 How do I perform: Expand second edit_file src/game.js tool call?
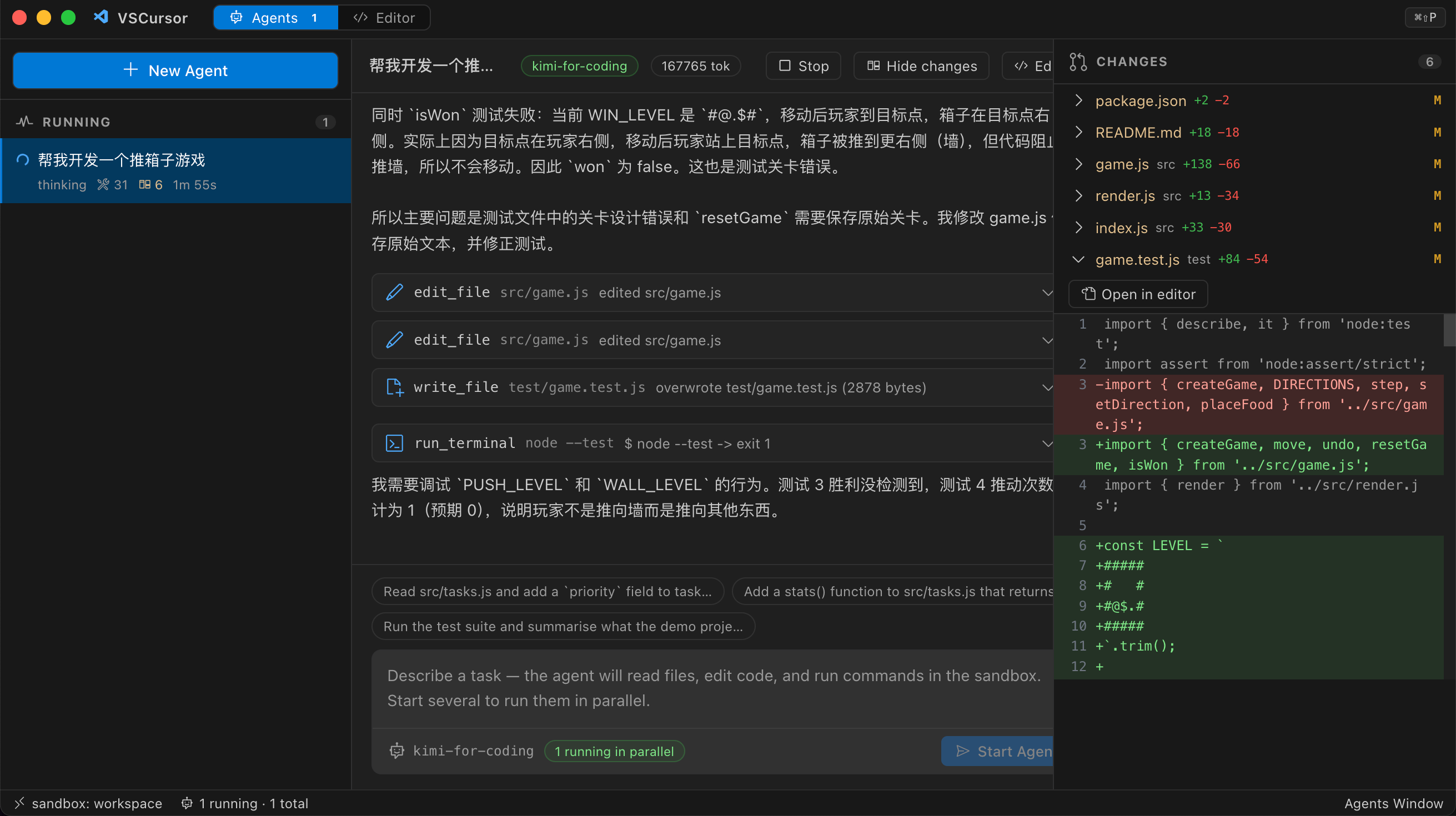[x=1047, y=340]
